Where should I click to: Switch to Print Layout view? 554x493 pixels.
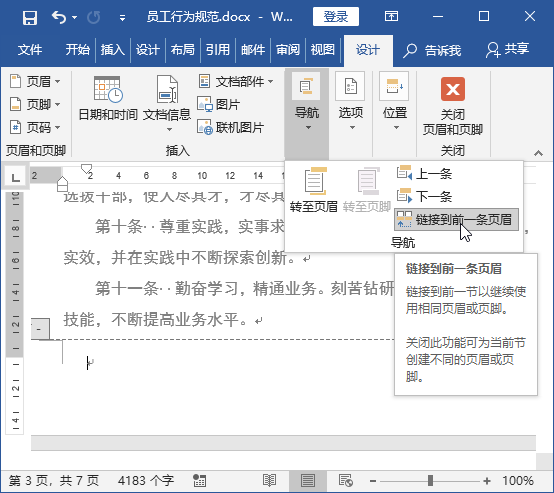(308, 481)
